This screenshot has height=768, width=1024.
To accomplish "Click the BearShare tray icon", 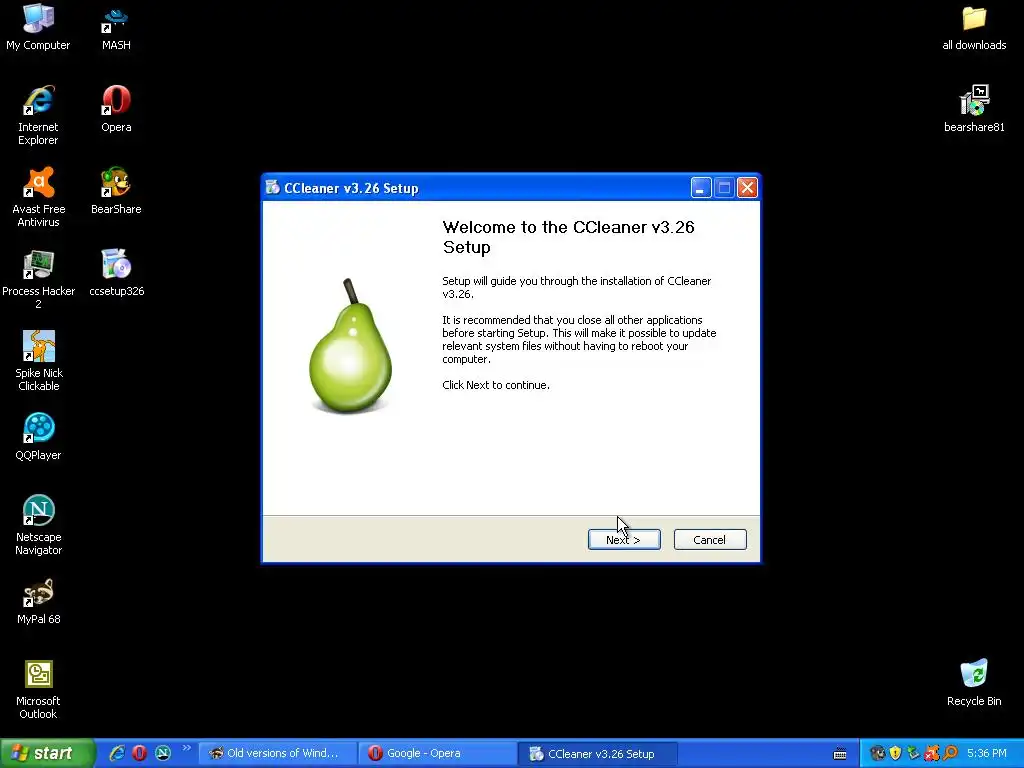I will 878,753.
